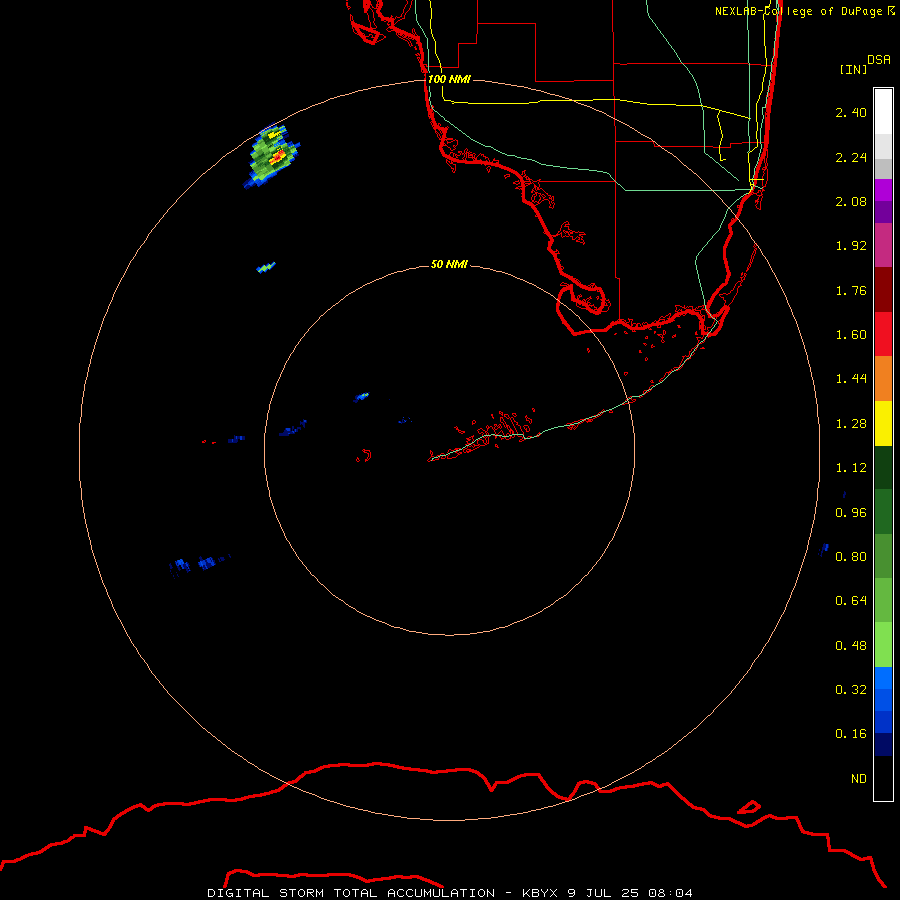Click the 50 NMI range ring label
The width and height of the screenshot is (900, 900).
coord(449,264)
